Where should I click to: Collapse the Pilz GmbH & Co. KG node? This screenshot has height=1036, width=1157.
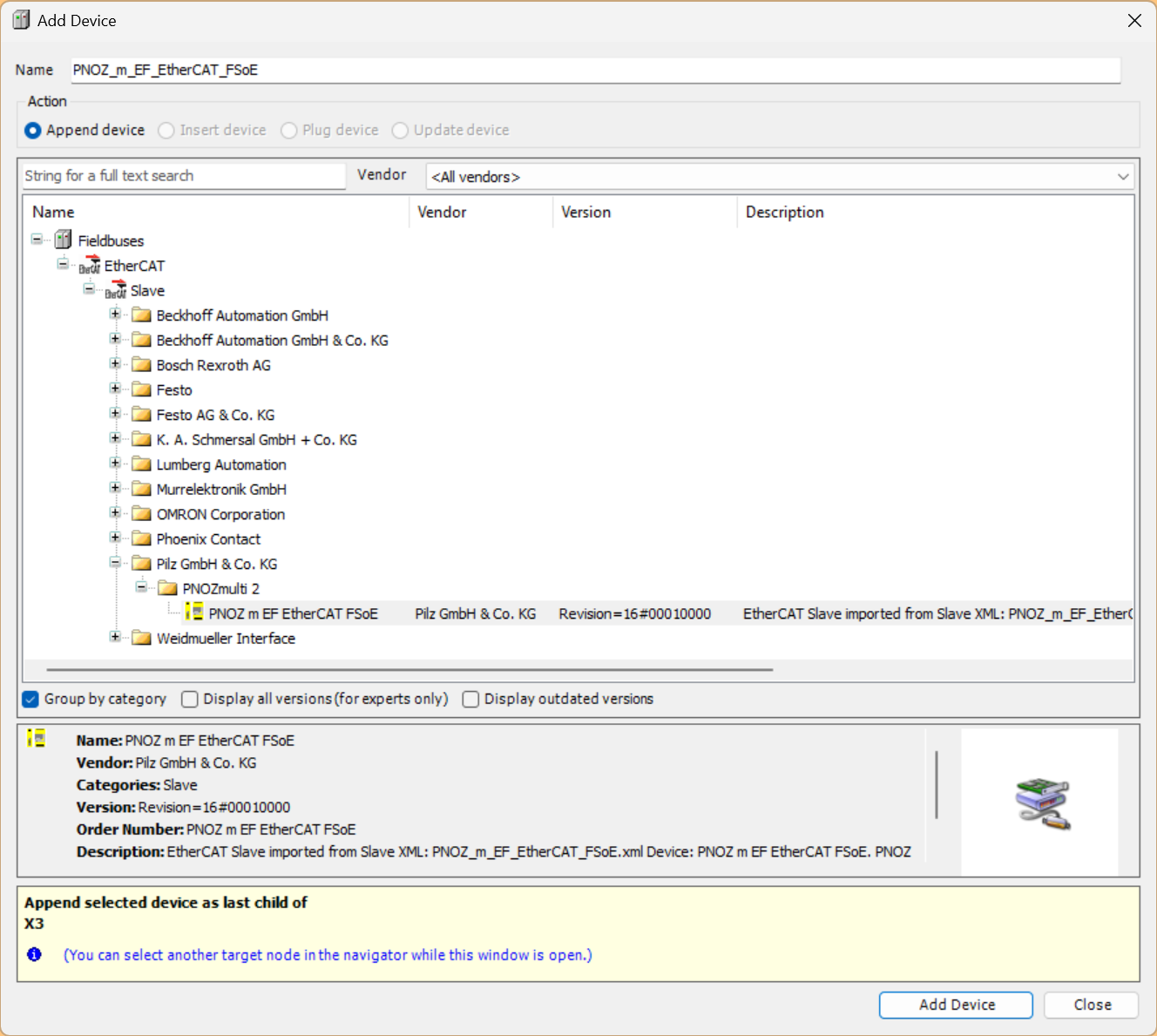[x=115, y=562]
